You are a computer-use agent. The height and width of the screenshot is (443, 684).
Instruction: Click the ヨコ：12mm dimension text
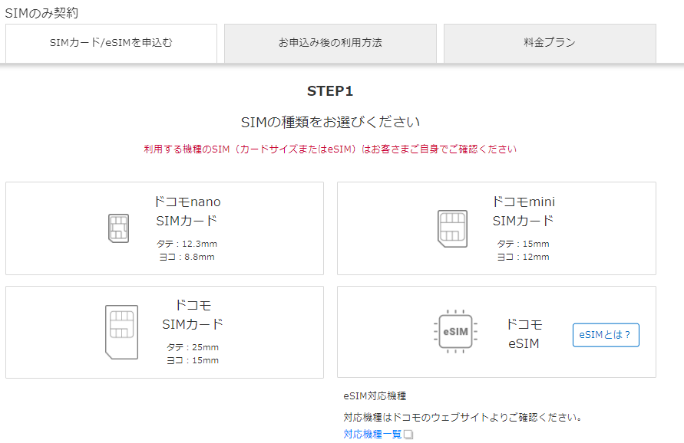point(523,257)
